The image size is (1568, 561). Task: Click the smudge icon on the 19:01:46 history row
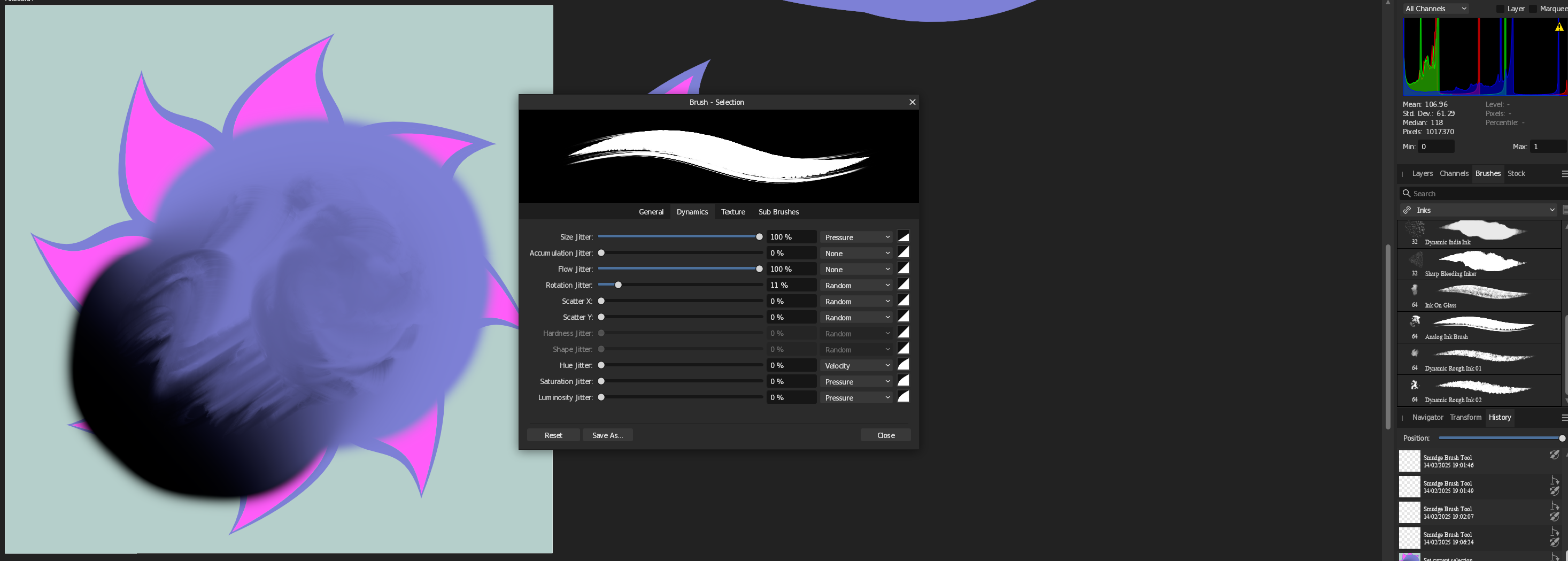(1554, 455)
